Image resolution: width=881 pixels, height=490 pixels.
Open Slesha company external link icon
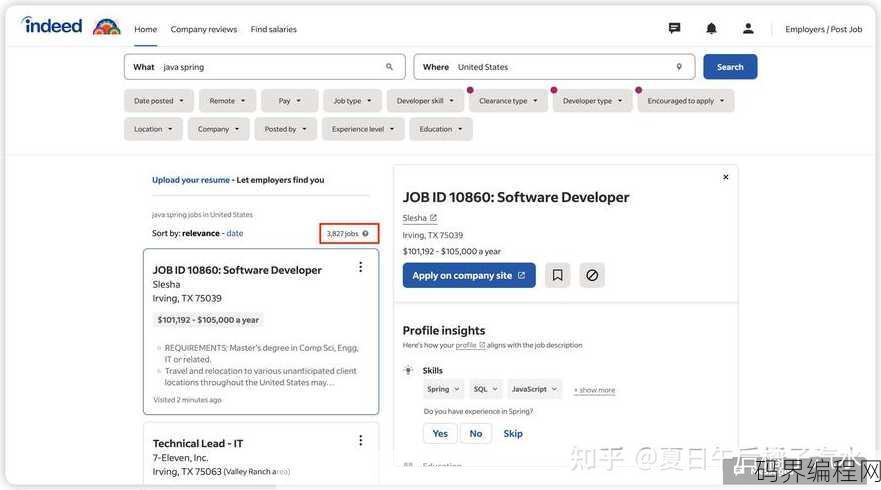[433, 217]
